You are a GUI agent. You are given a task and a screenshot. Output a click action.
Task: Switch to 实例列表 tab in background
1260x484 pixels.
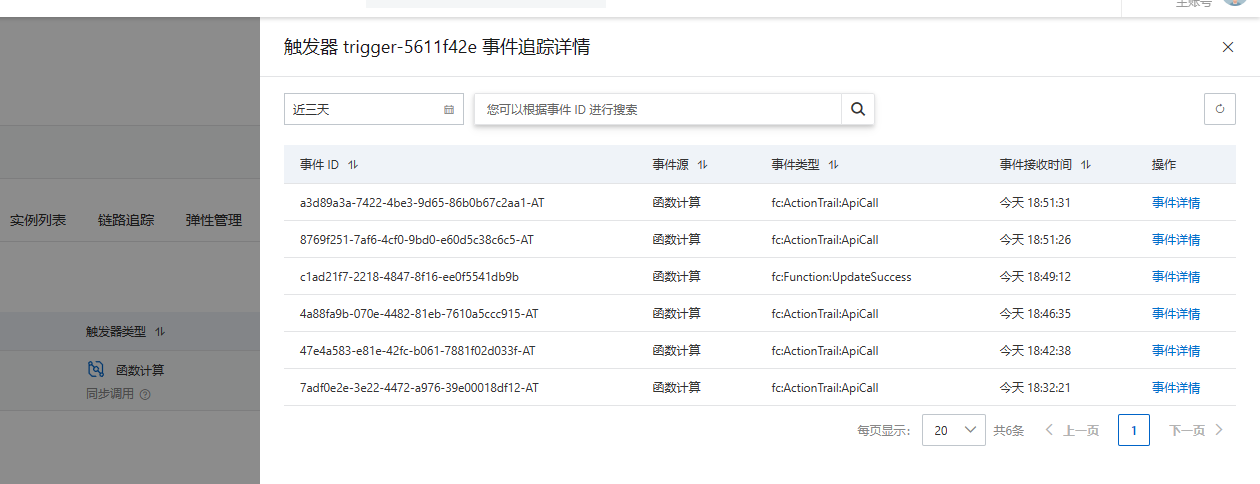pos(38,220)
